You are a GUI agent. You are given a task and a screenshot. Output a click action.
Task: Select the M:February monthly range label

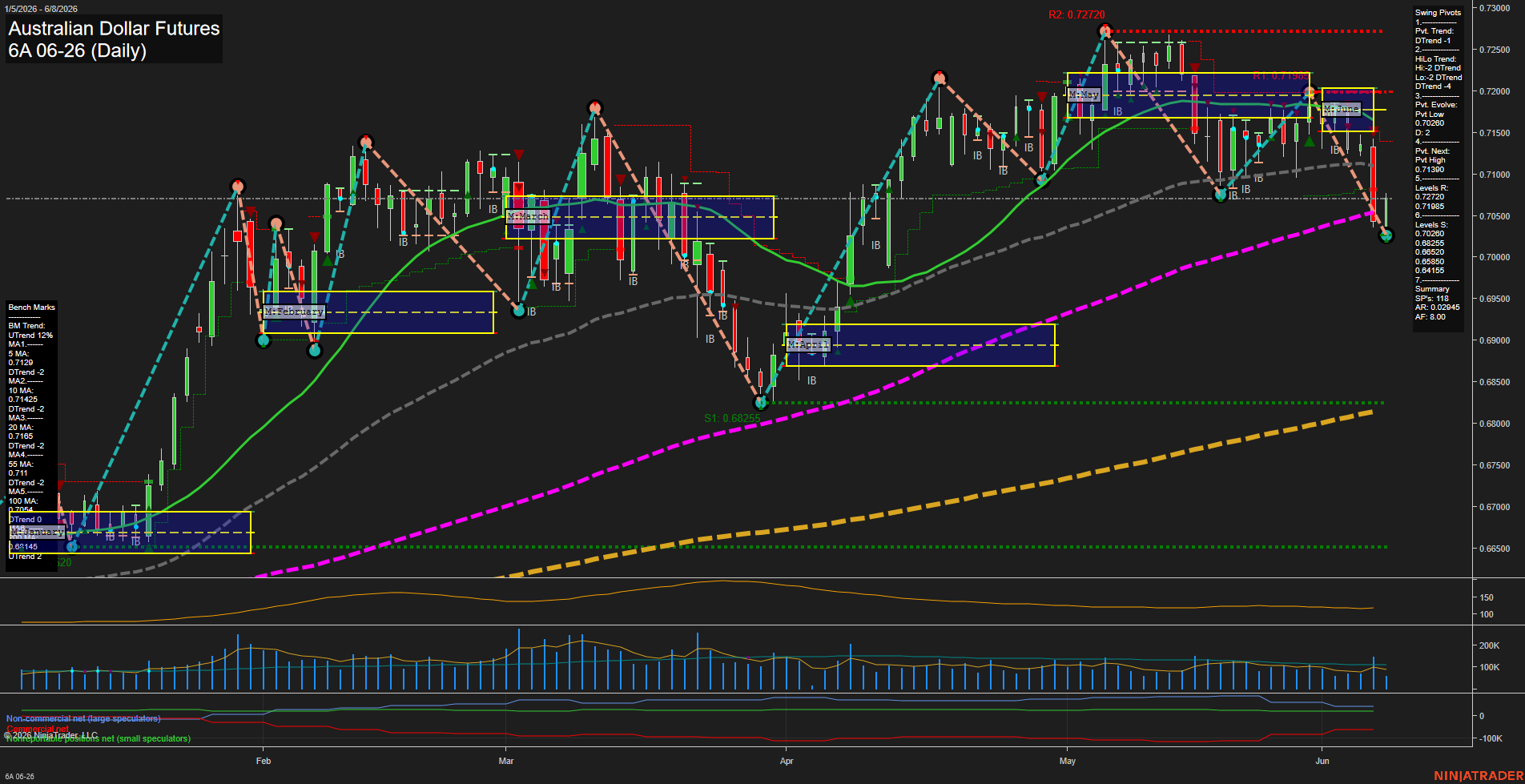(x=294, y=312)
